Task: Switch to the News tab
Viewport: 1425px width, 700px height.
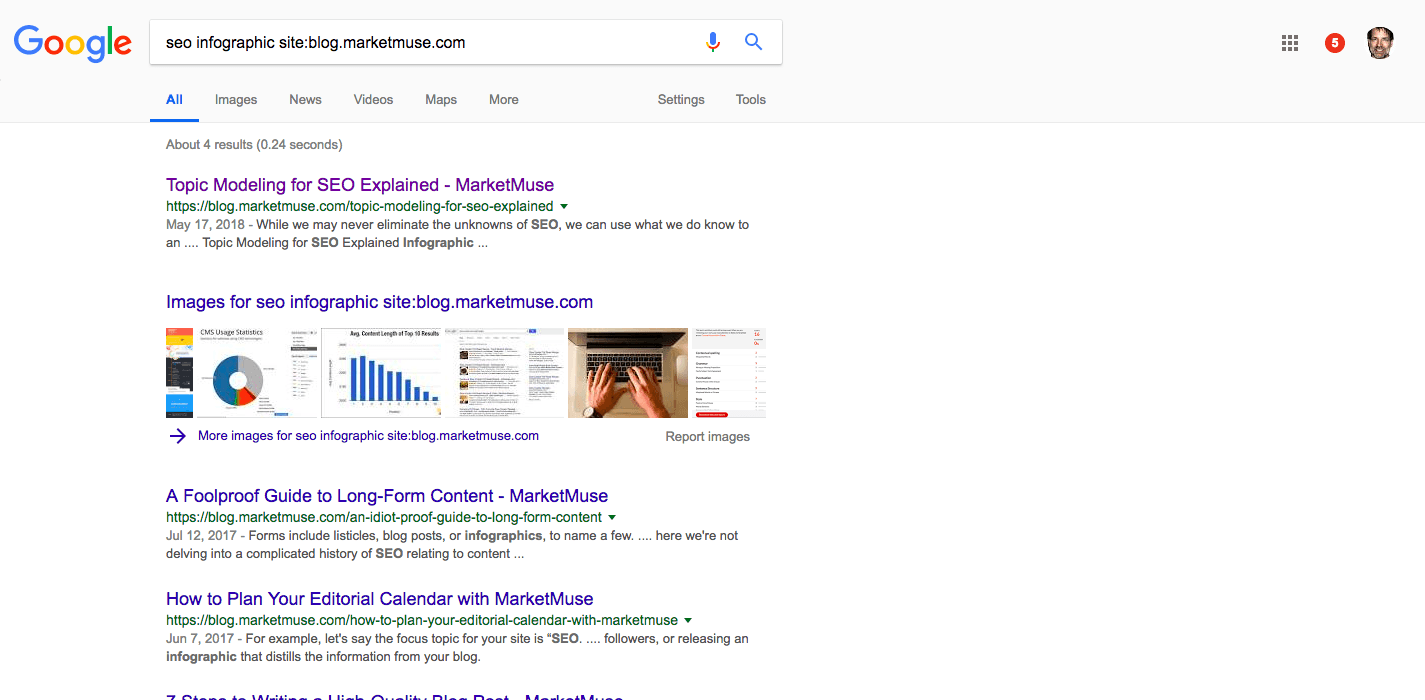Action: [x=305, y=100]
